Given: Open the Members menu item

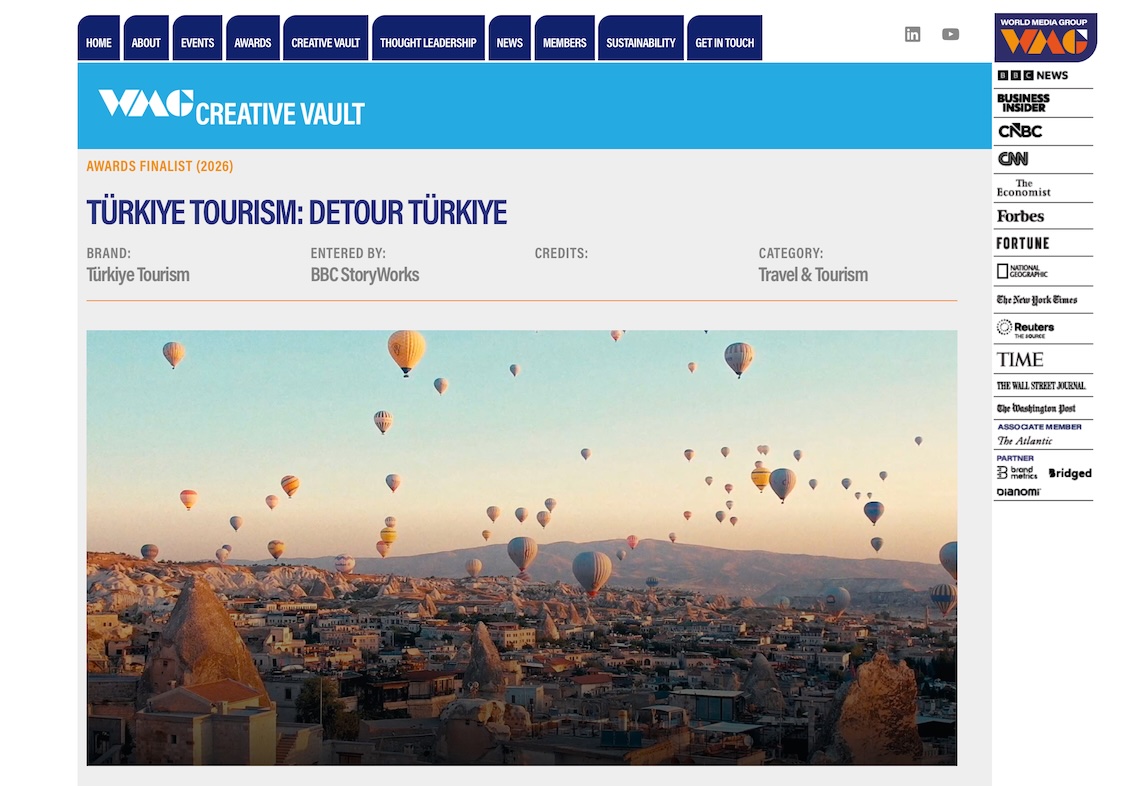Looking at the screenshot, I should [x=564, y=38].
